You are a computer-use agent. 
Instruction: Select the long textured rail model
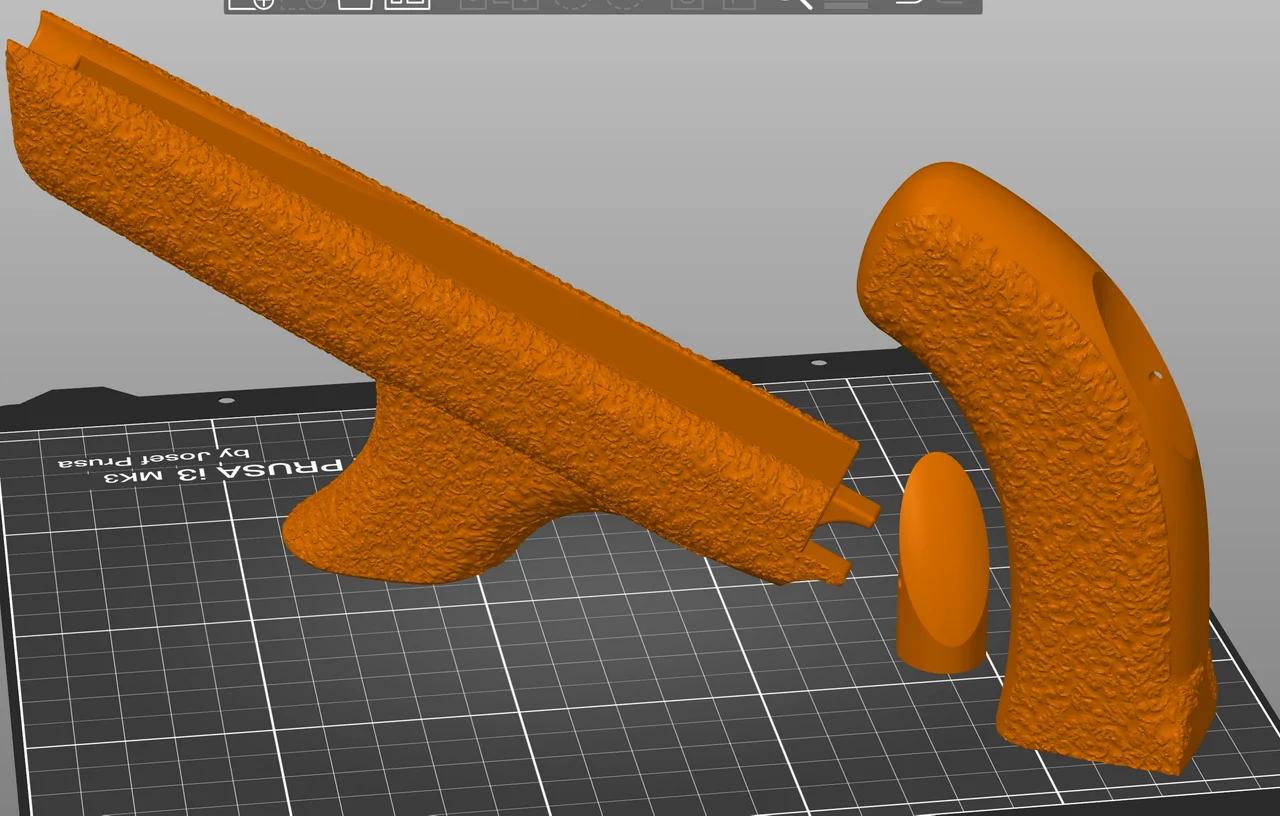pyautogui.click(x=400, y=300)
